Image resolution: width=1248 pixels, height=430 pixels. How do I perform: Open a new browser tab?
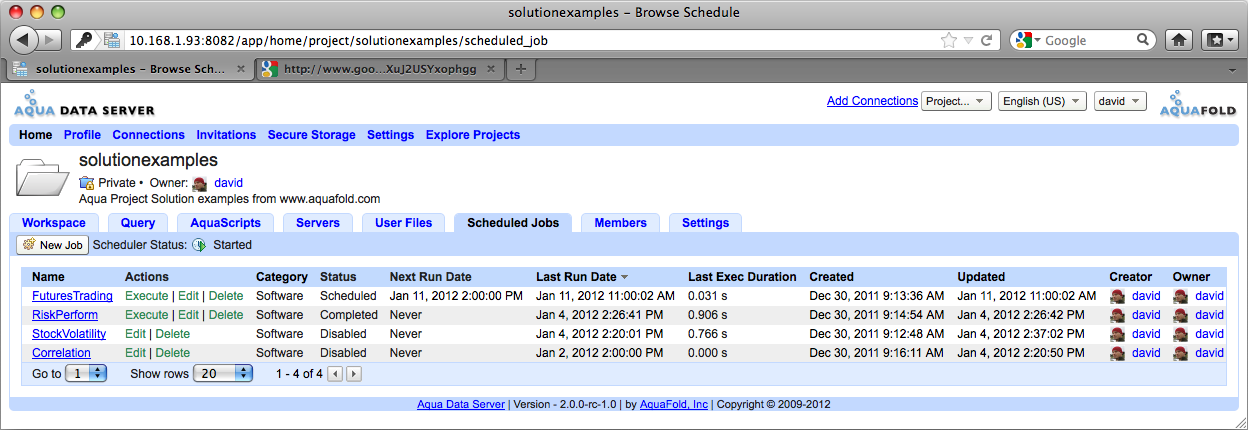click(521, 69)
